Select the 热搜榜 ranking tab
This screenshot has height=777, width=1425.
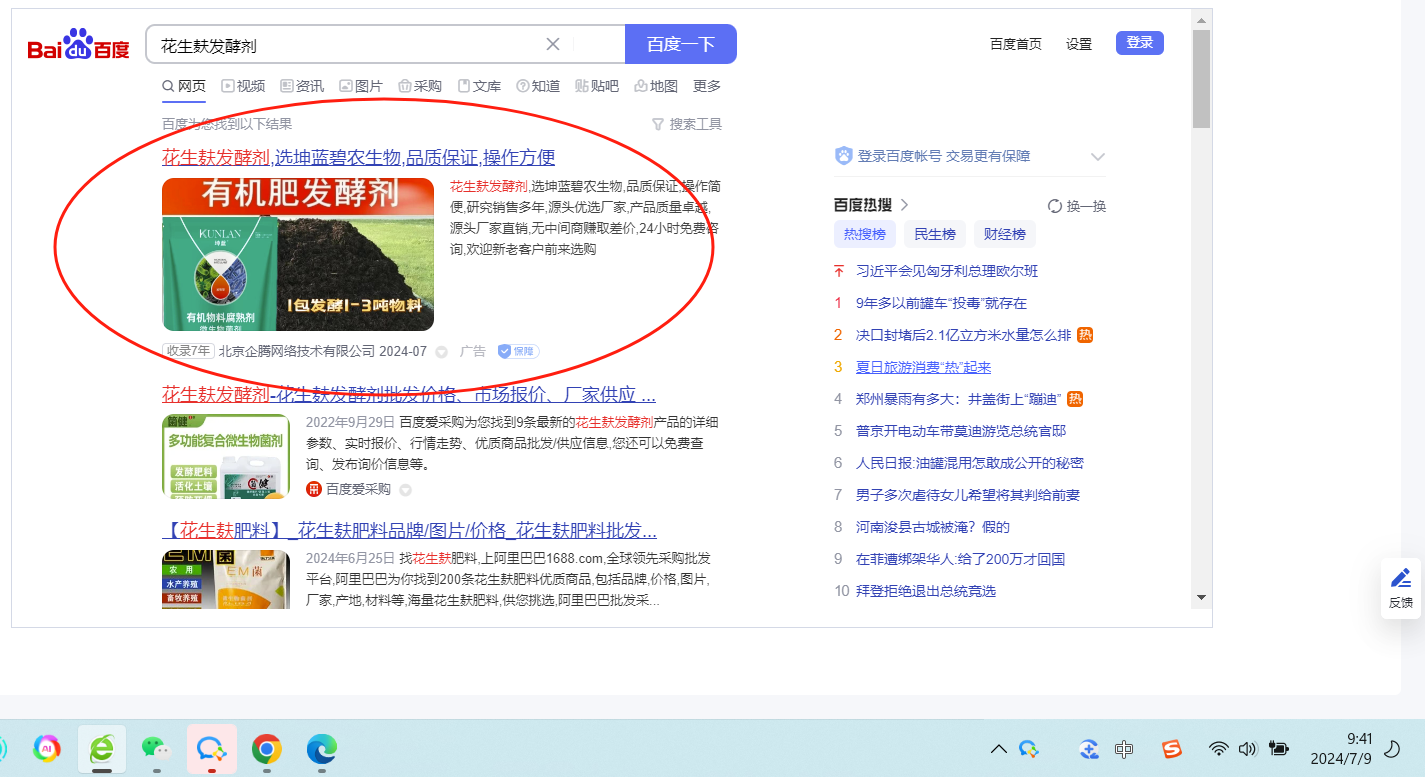pyautogui.click(x=865, y=234)
